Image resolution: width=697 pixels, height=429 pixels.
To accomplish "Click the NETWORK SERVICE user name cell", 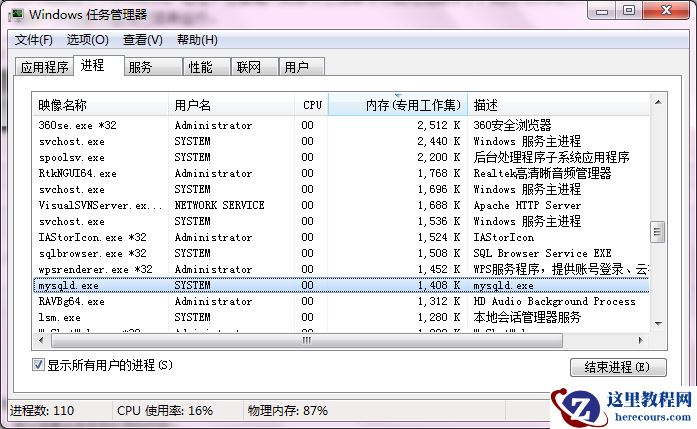I will pyautogui.click(x=219, y=205).
